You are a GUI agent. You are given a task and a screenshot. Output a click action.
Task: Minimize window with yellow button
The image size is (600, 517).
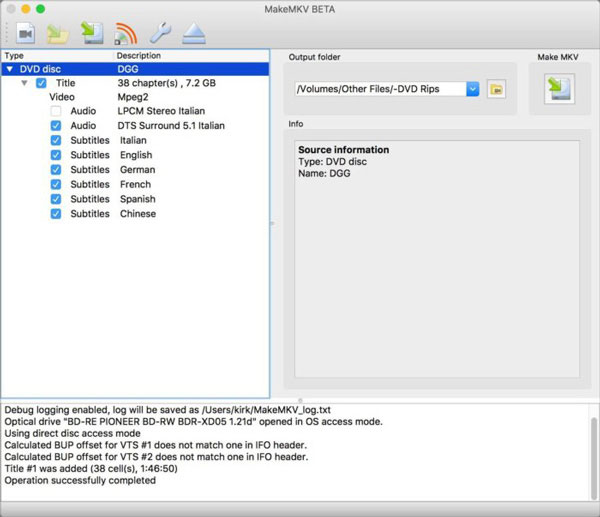point(26,9)
